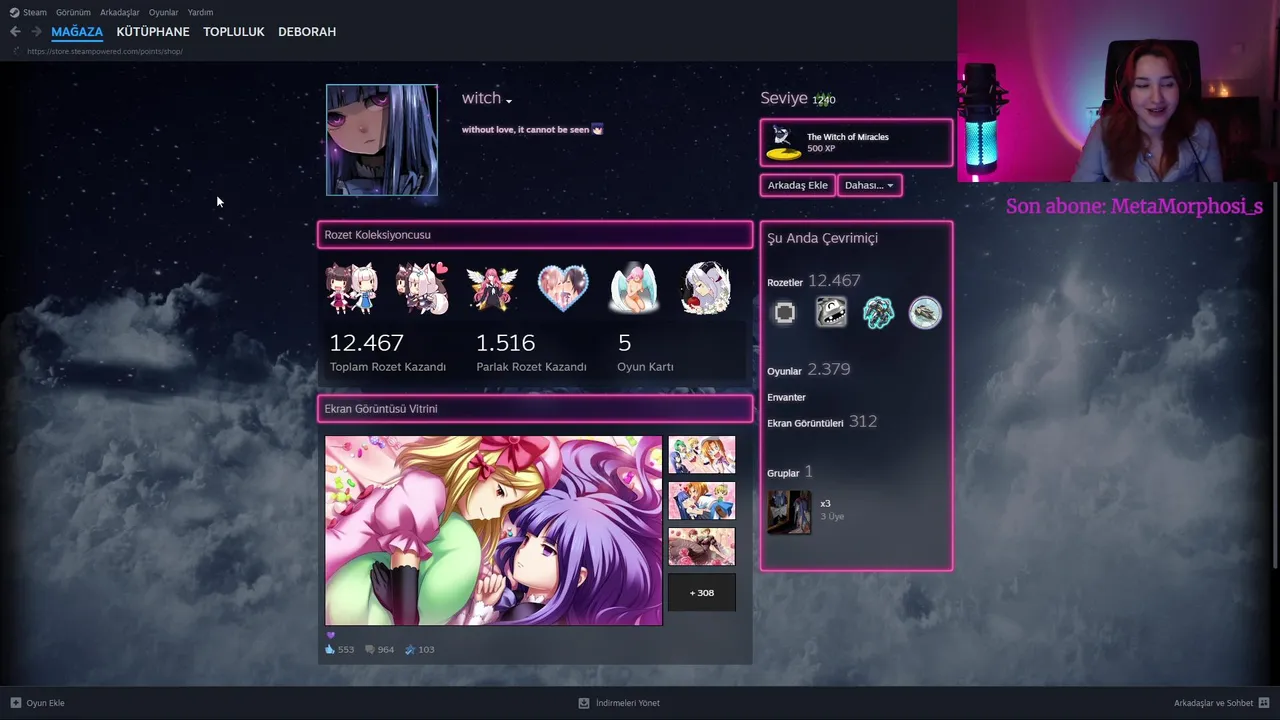This screenshot has width=1280, height=720.
Task: Switch to the TOPLULUK tab
Action: (234, 32)
